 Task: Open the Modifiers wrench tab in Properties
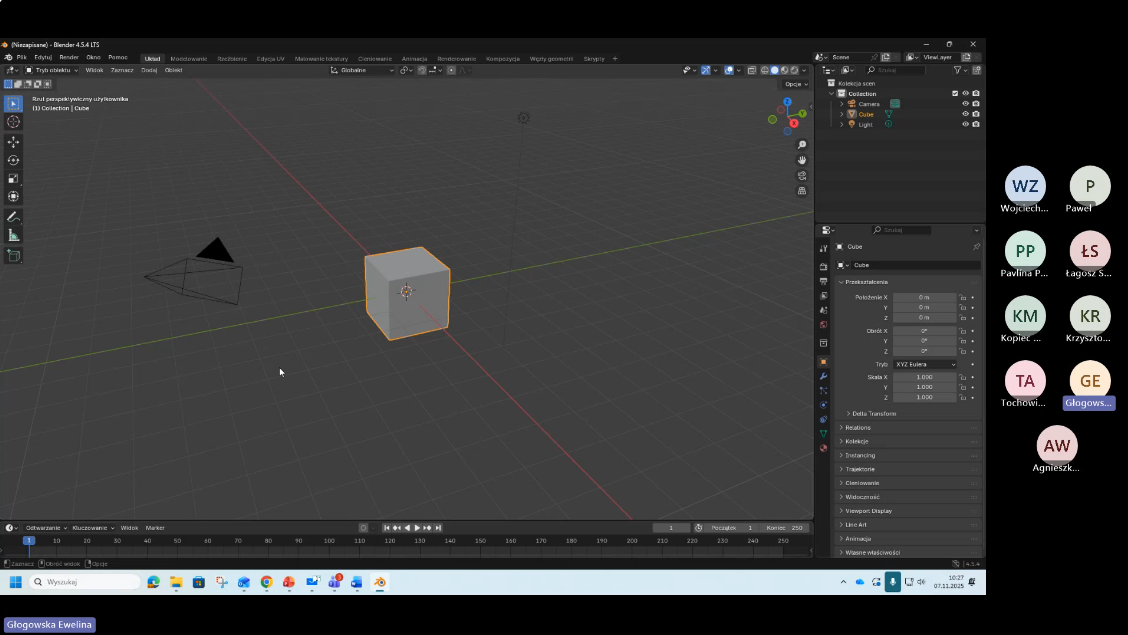(x=823, y=376)
